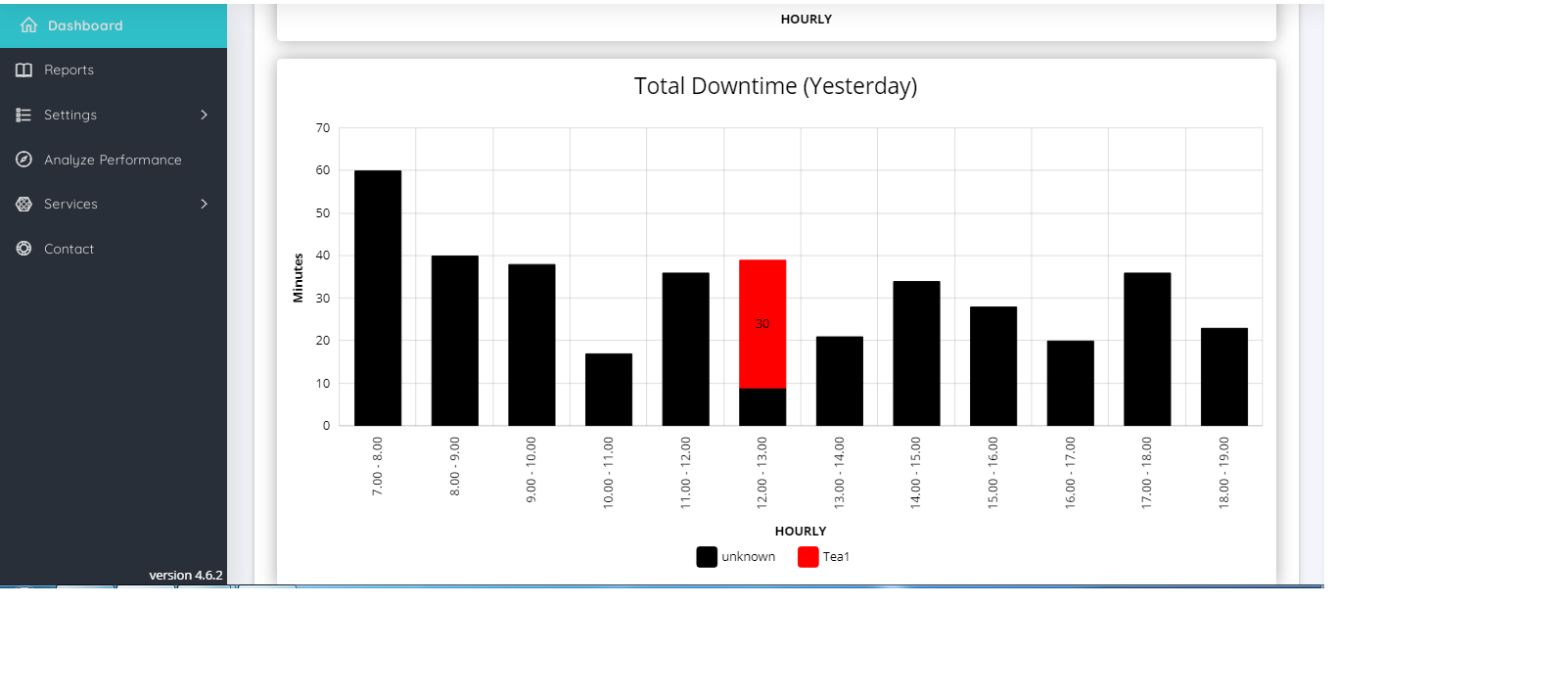Click the Minutes y-axis title
Viewport: 1568px width, 699px height.
tap(299, 278)
